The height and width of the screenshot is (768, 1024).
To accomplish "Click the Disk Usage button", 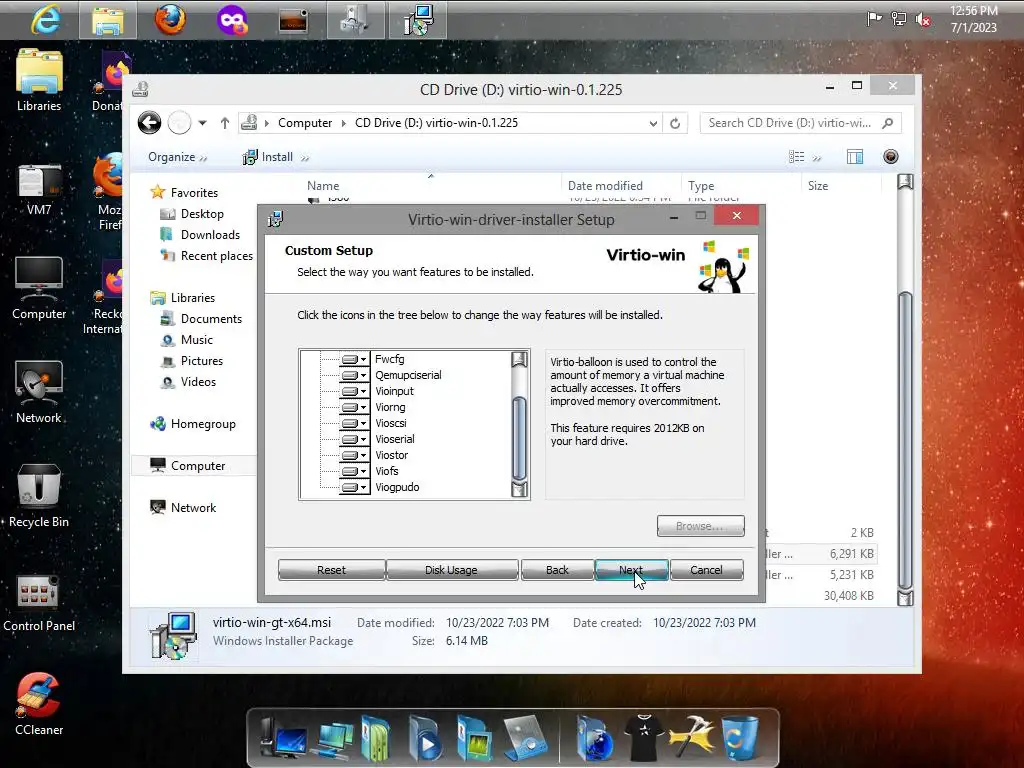I will click(451, 570).
